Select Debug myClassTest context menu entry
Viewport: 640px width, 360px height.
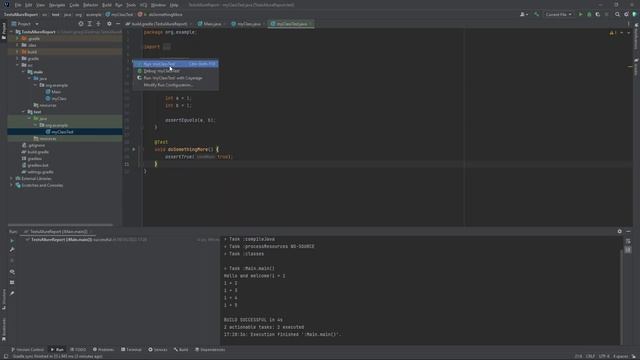[176, 71]
